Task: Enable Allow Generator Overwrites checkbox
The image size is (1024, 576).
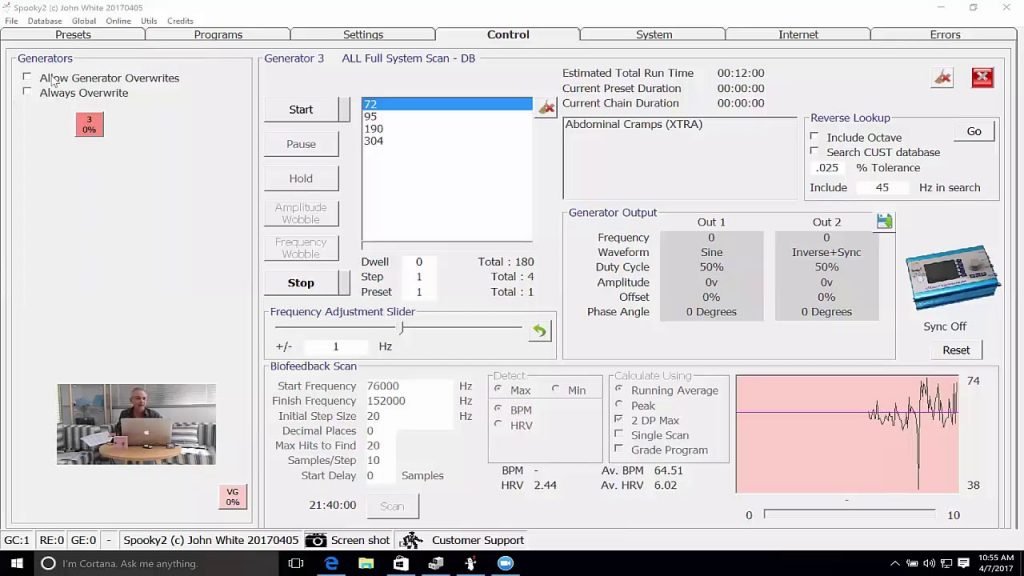Action: point(27,77)
